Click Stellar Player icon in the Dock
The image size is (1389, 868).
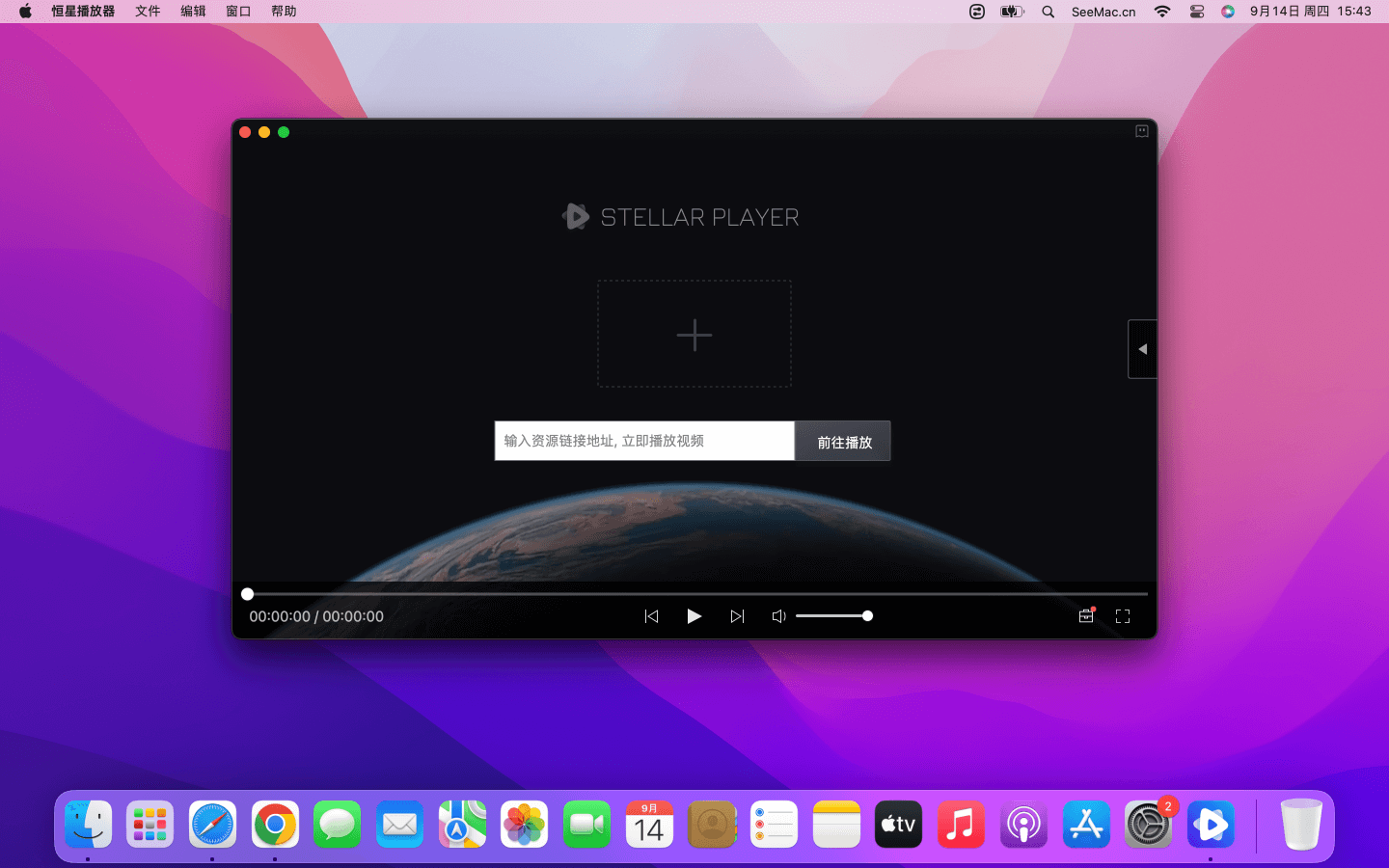1211,825
